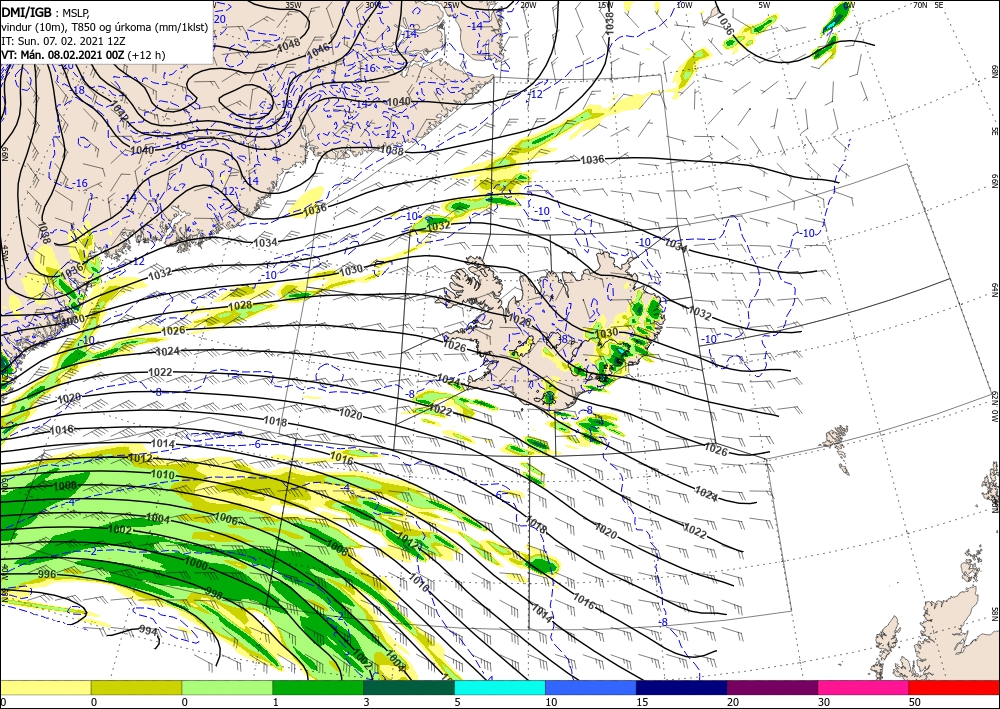Click the "10W" longitude label
Image resolution: width=1000 pixels, height=709 pixels.
684,5
